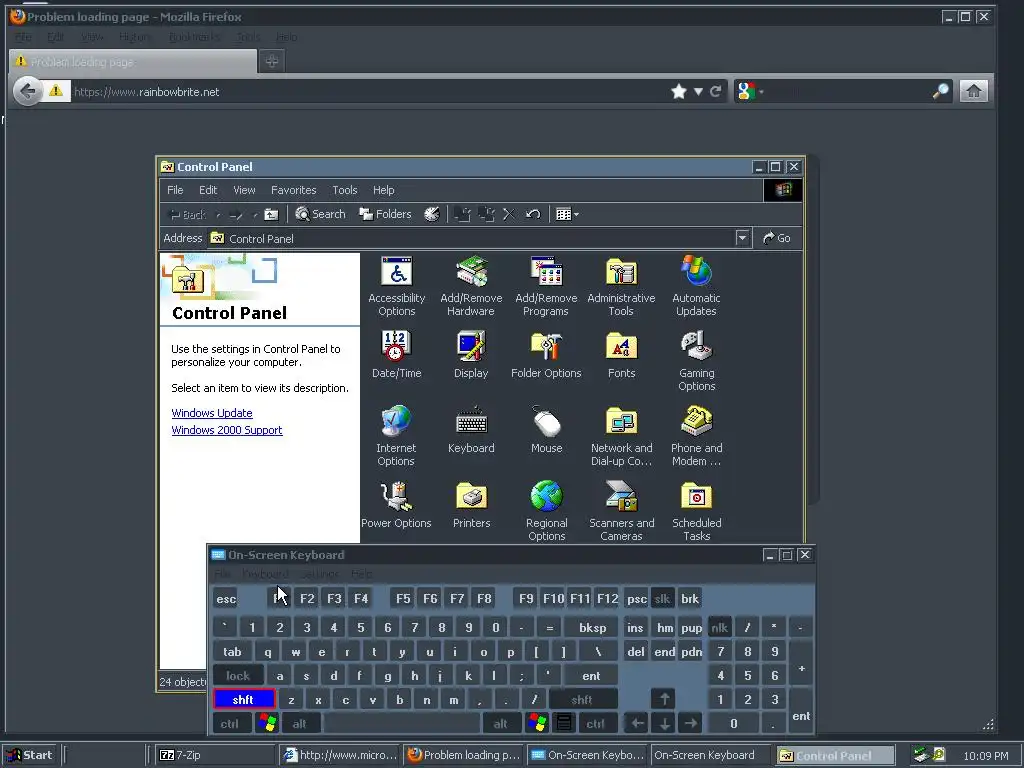Click the menu application key on On-Screen Keyboard
The width and height of the screenshot is (1024, 768).
(564, 723)
